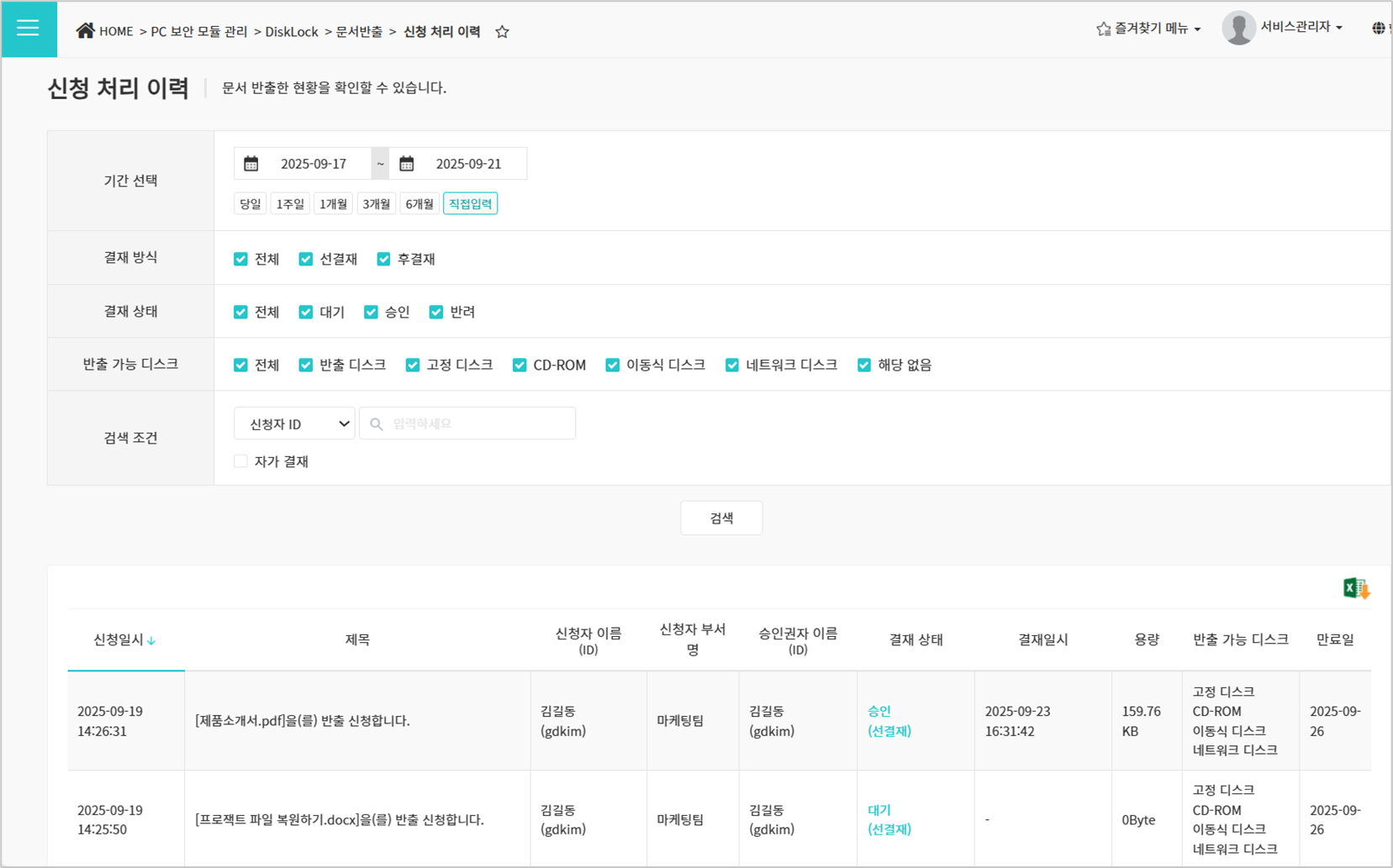This screenshot has width=1393, height=868.
Task: Click the HOME house icon
Action: pyautogui.click(x=85, y=31)
